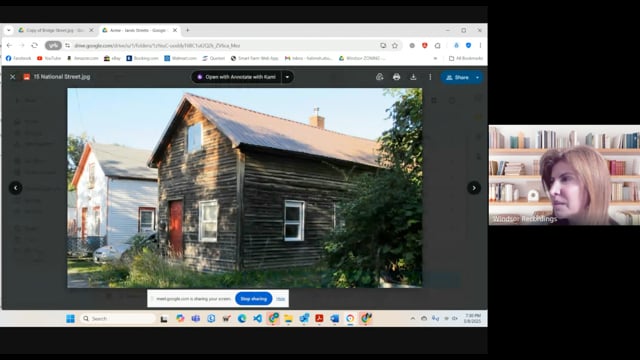Go to the previous image

coord(16,188)
